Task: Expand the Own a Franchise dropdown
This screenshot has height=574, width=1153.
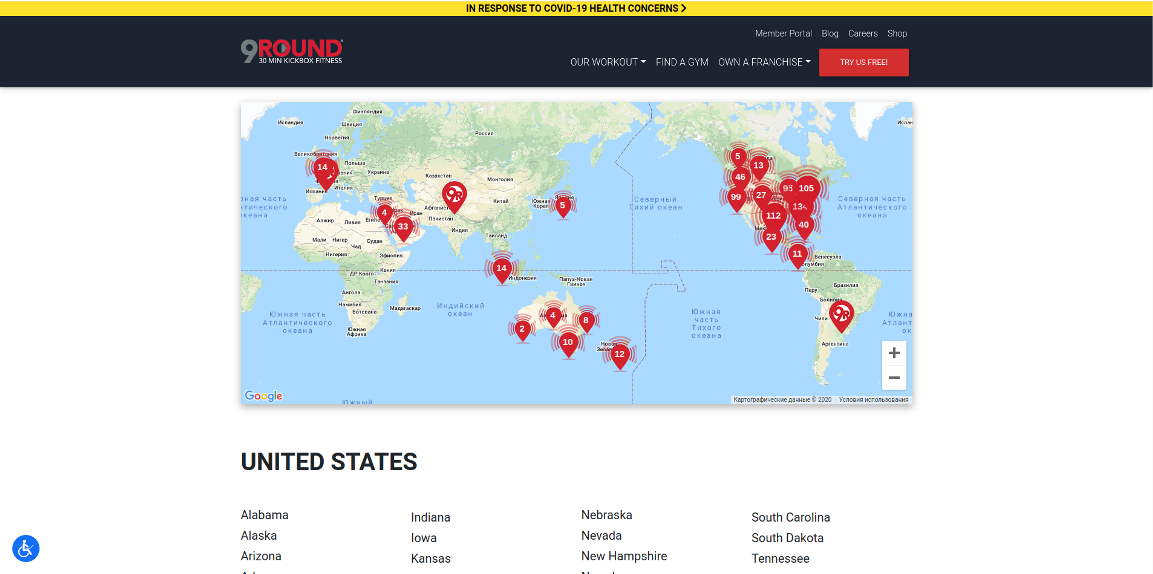Action: (x=765, y=62)
